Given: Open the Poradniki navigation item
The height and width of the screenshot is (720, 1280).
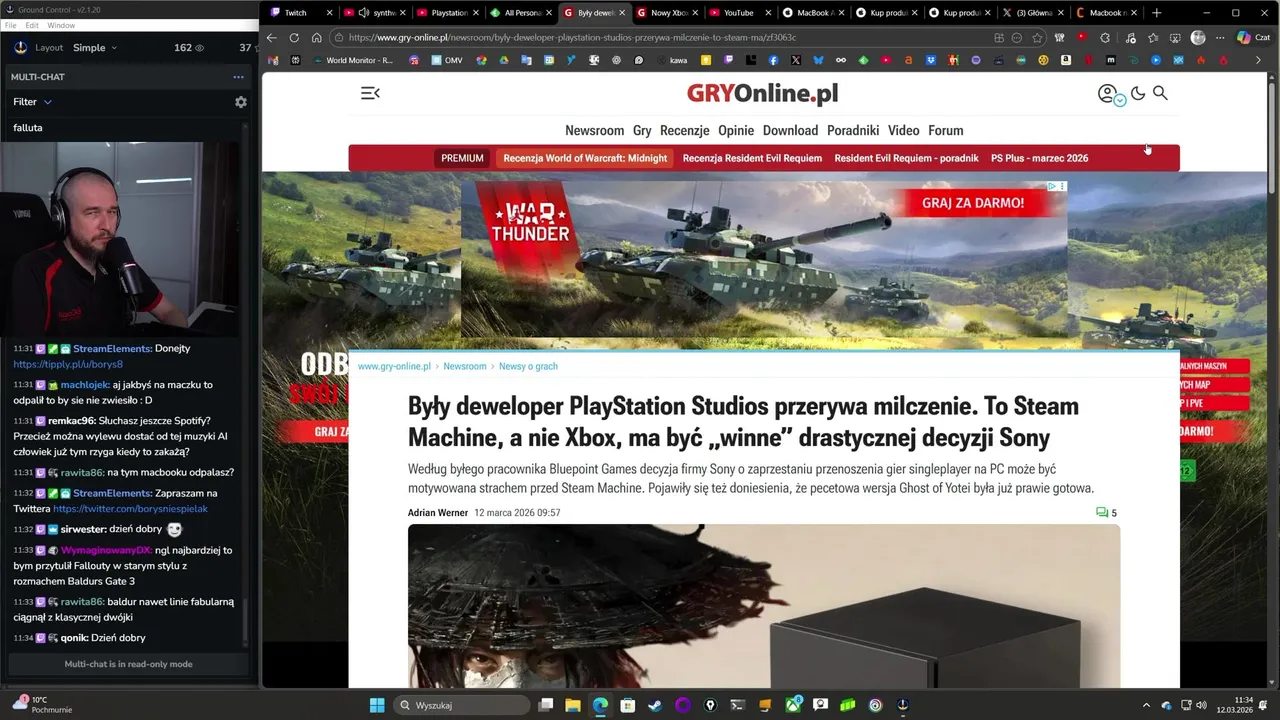Looking at the screenshot, I should pyautogui.click(x=853, y=130).
